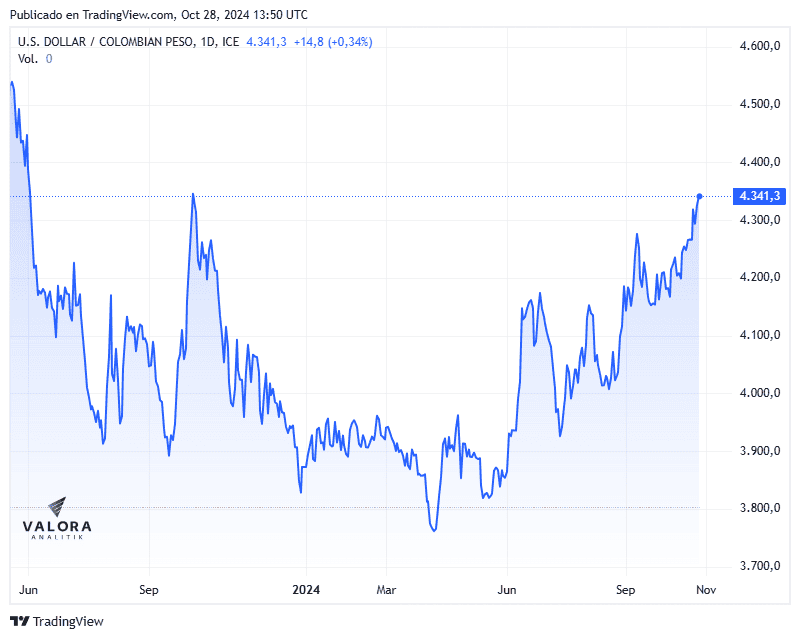
Task: Click the +14,8 change value
Action: coord(309,42)
